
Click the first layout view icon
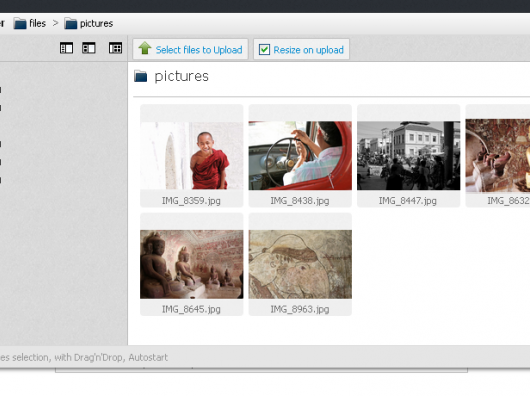[66, 48]
